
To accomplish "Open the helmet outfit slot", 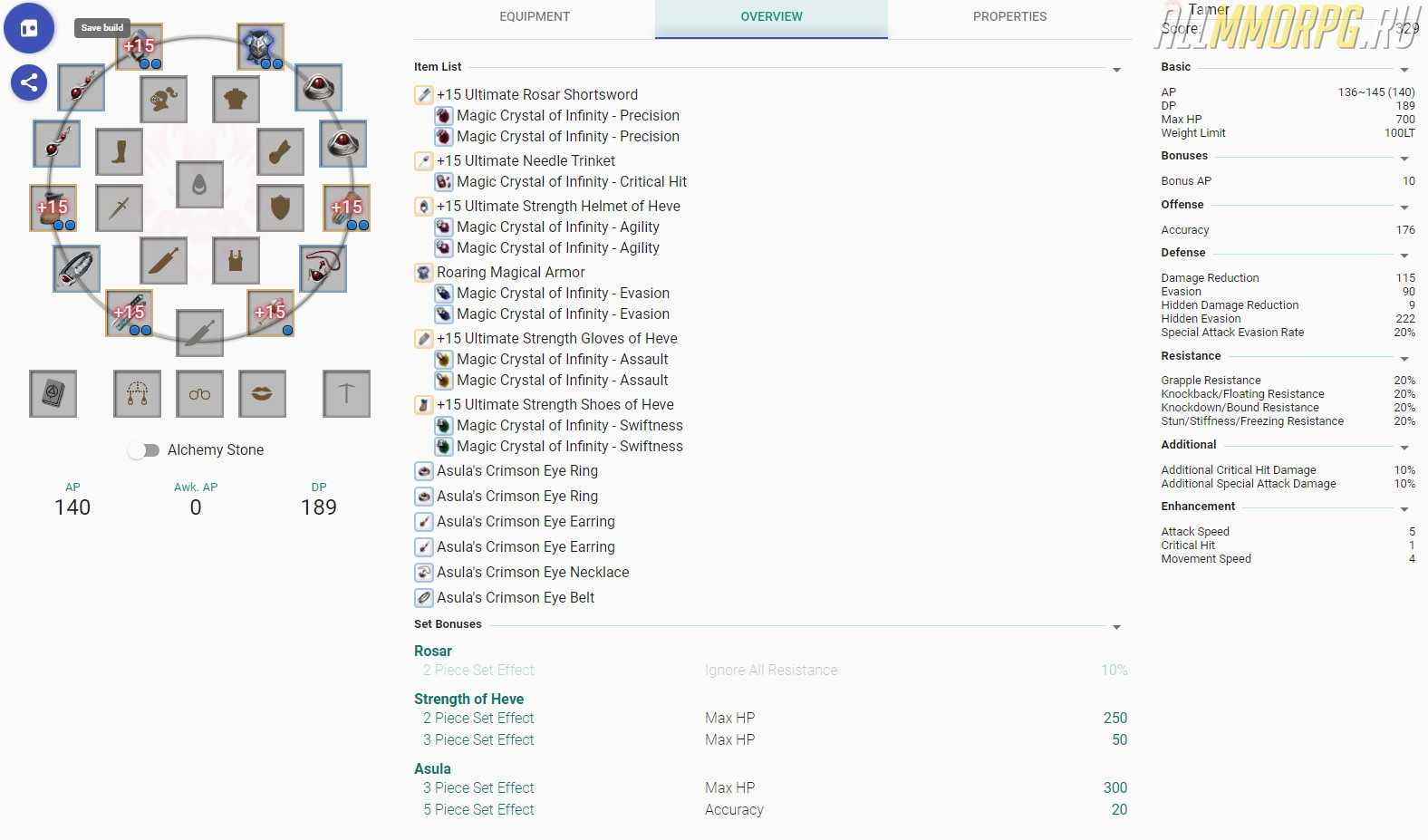I will 164,99.
